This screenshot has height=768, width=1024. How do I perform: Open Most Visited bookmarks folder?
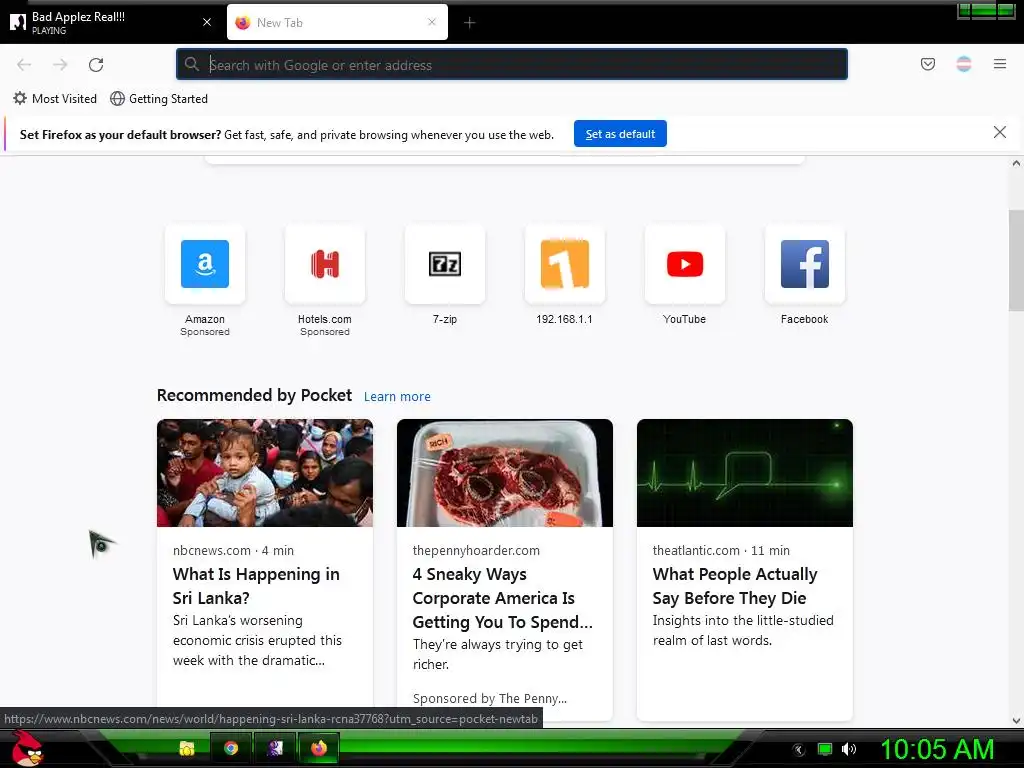click(x=55, y=99)
